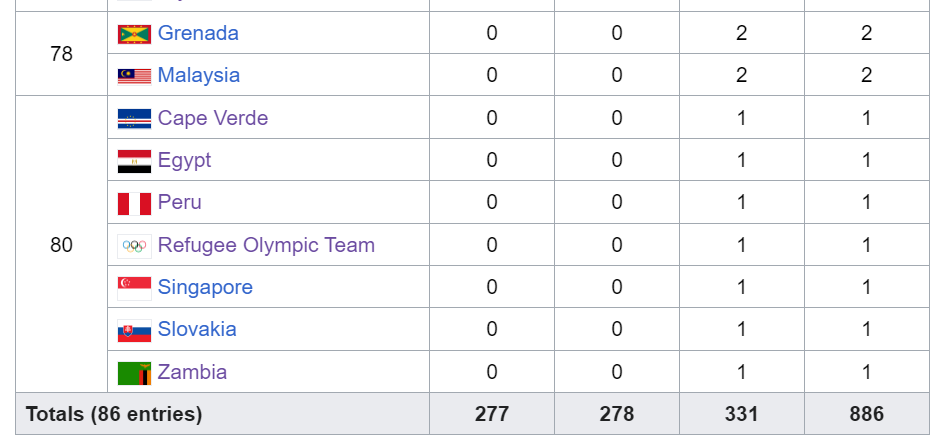Click the Cape Verde flag icon

tap(134, 119)
